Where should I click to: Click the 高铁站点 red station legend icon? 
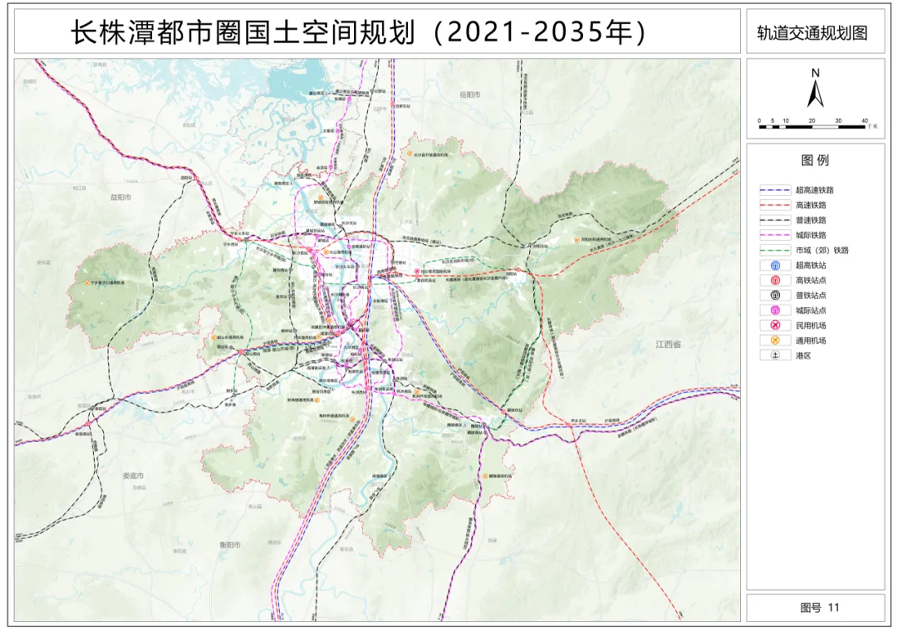click(x=775, y=280)
